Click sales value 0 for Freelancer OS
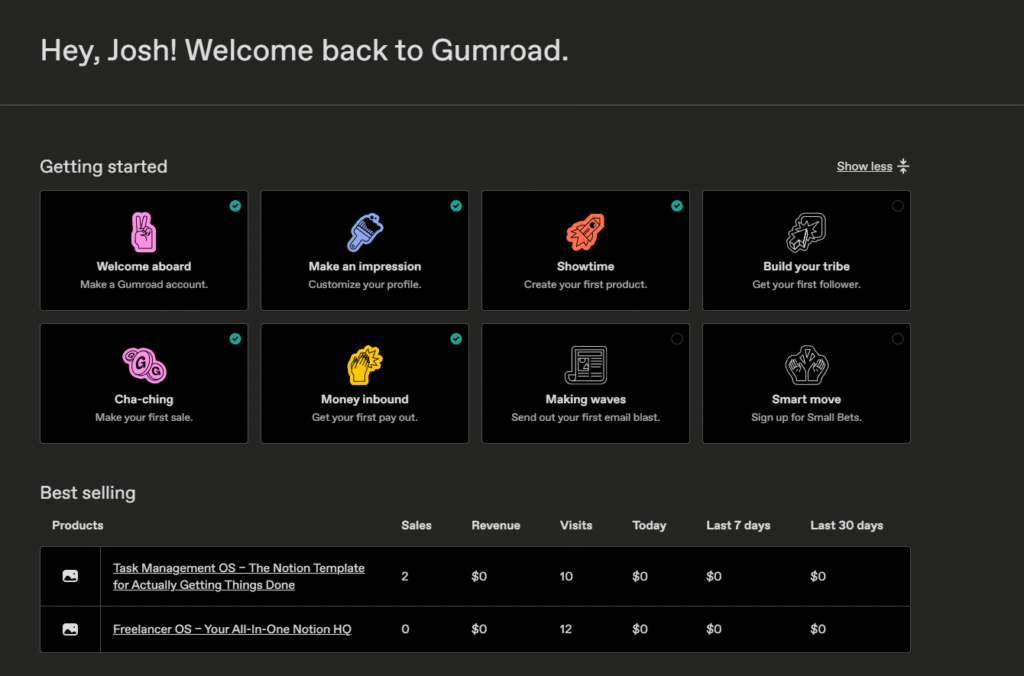The width and height of the screenshot is (1024, 676). click(x=405, y=629)
